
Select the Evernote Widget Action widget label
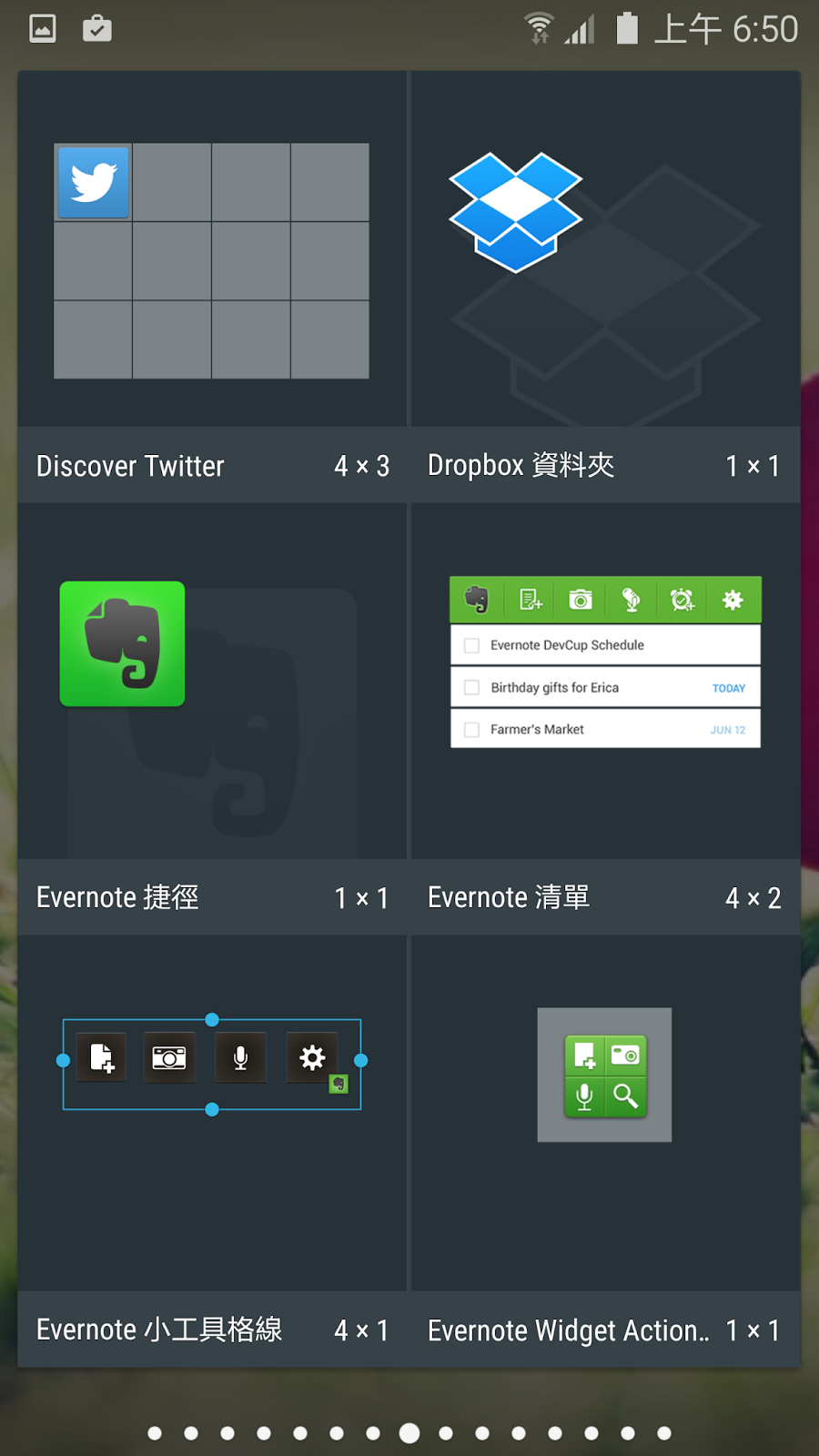click(x=569, y=1330)
